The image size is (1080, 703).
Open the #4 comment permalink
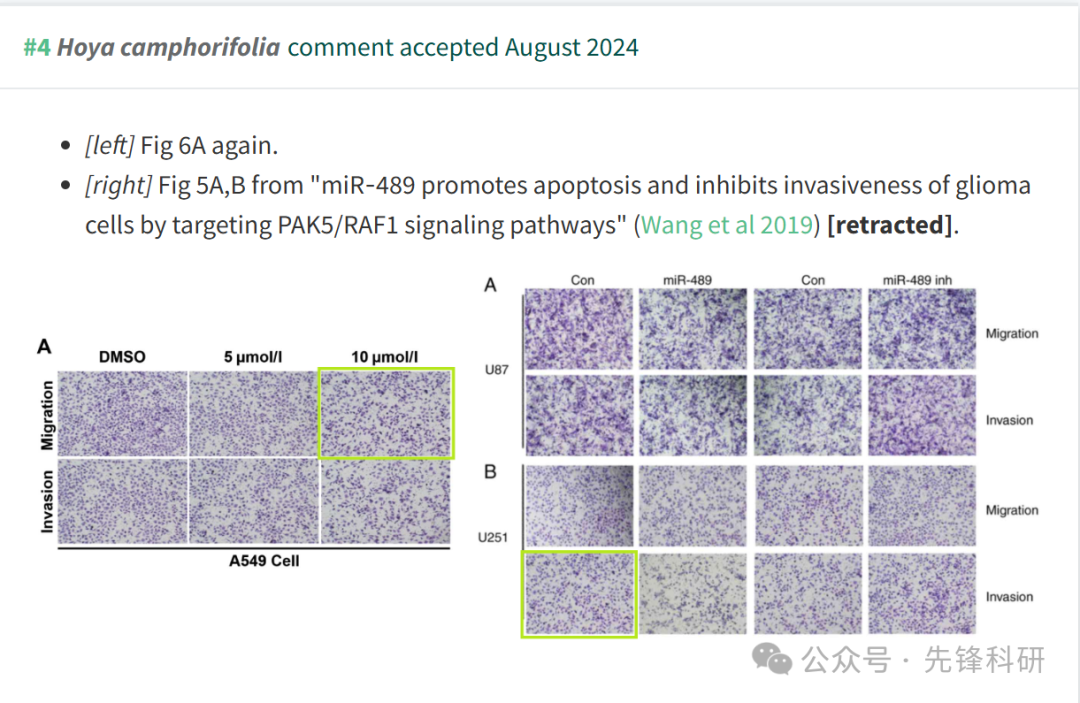pyautogui.click(x=37, y=48)
